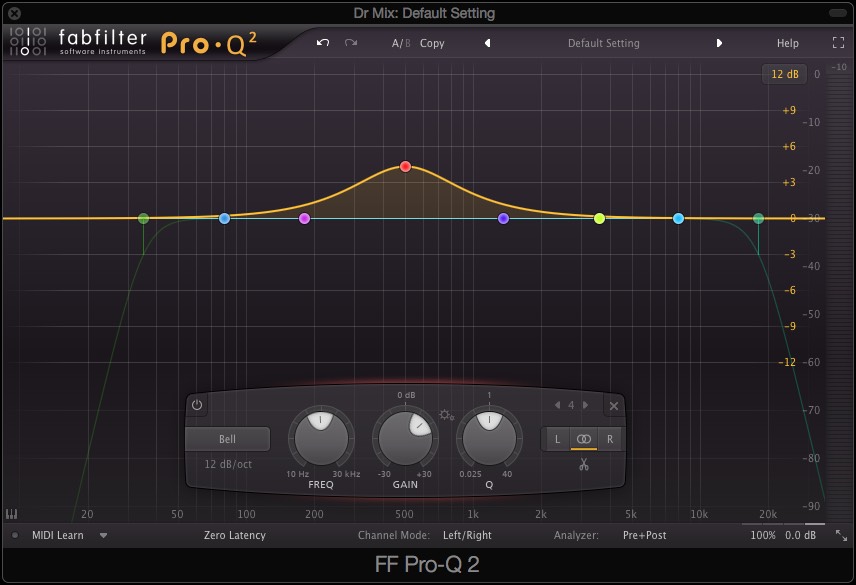Select the green low-cut band dot

click(x=144, y=218)
